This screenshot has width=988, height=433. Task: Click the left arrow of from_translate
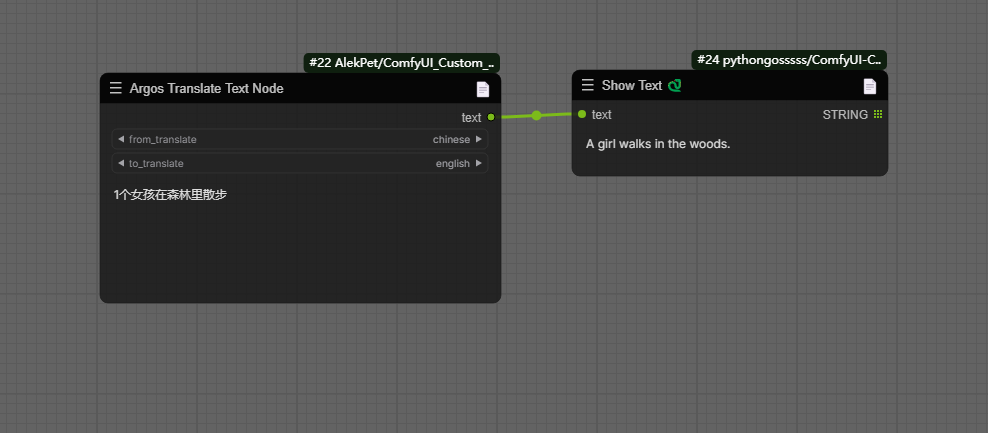click(x=121, y=139)
